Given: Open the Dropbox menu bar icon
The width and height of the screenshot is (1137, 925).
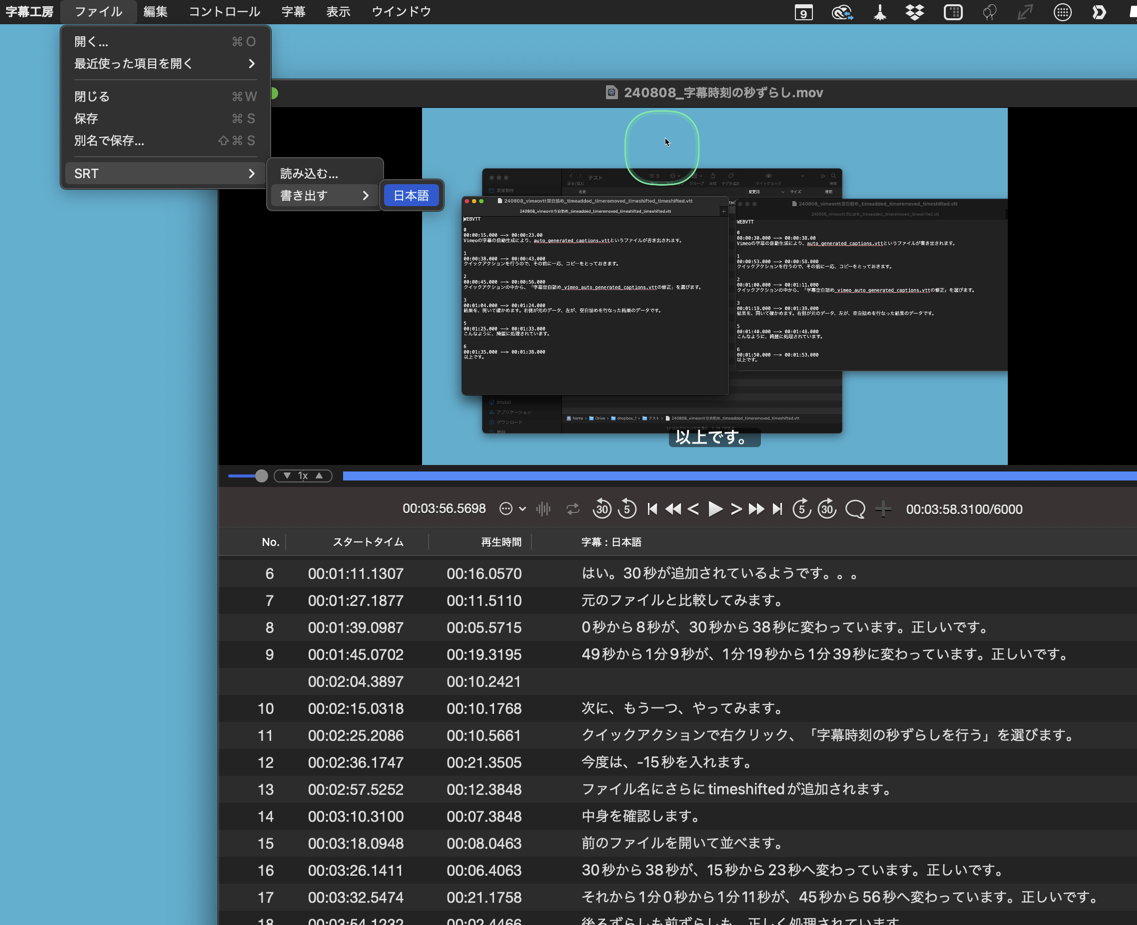Looking at the screenshot, I should (x=915, y=12).
